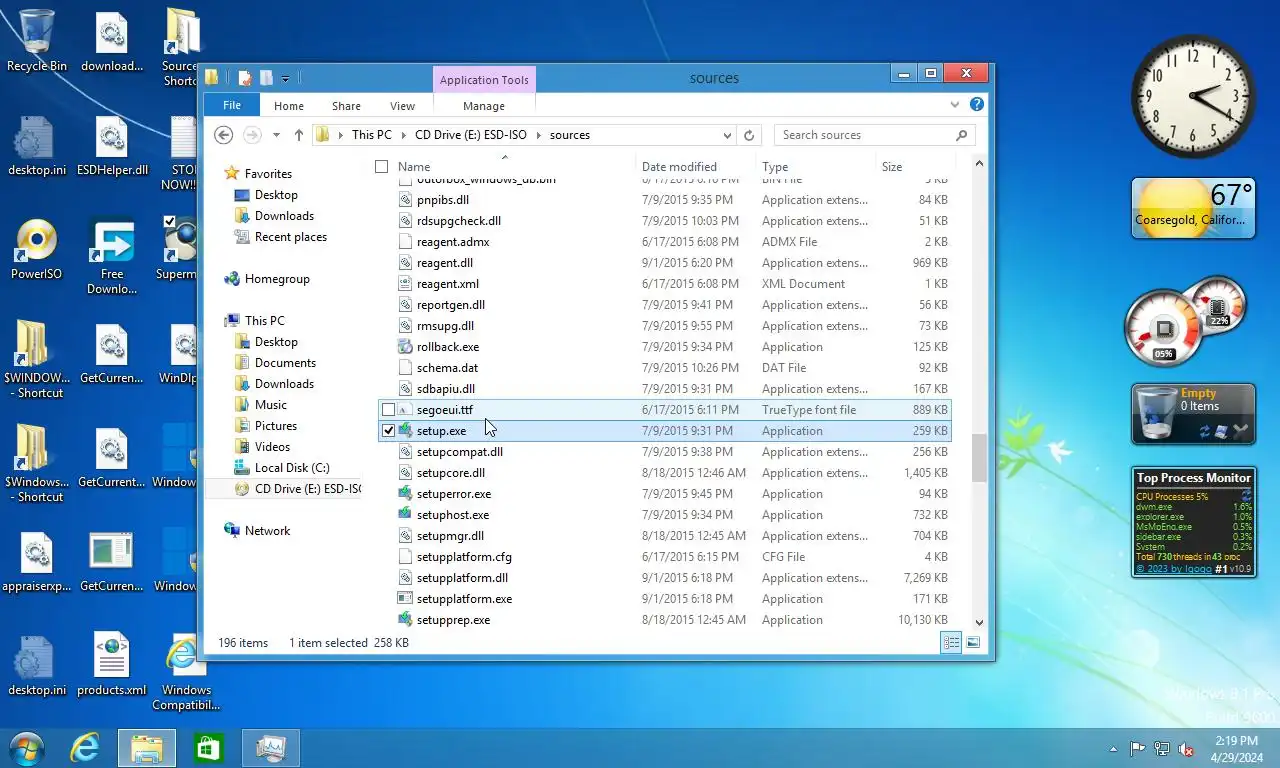Open Windows Store taskbar icon
The height and width of the screenshot is (768, 1280).
[208, 748]
